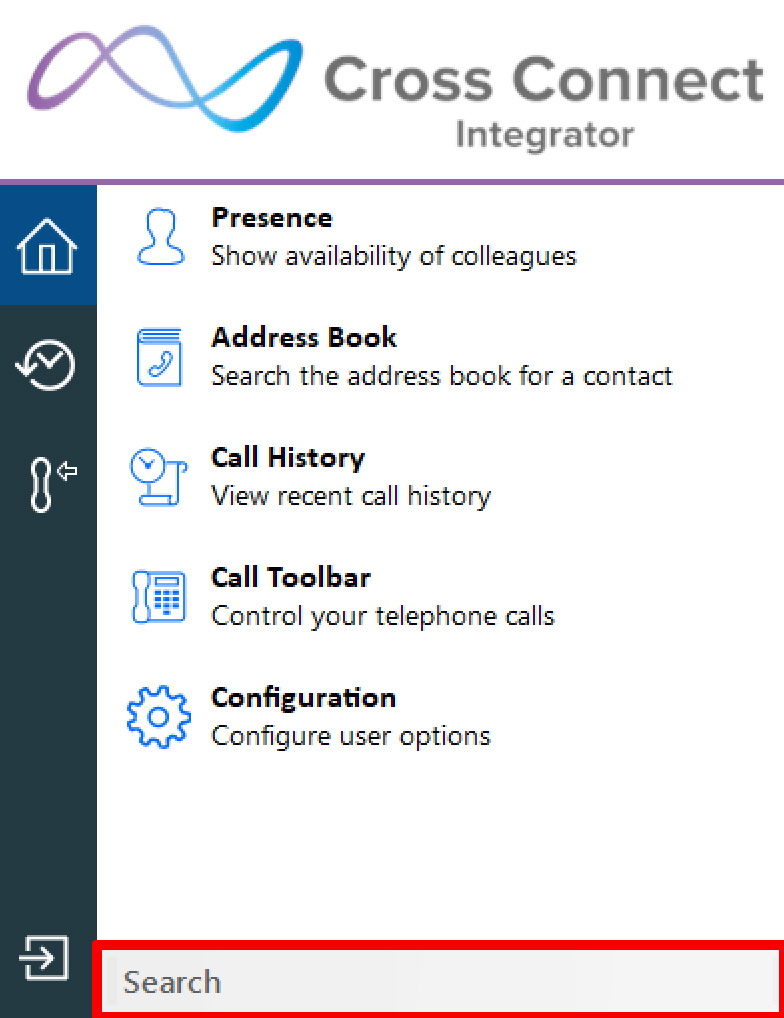The height and width of the screenshot is (1018, 784).
Task: Click 'Show availability of colleagues' text
Action: (x=394, y=256)
